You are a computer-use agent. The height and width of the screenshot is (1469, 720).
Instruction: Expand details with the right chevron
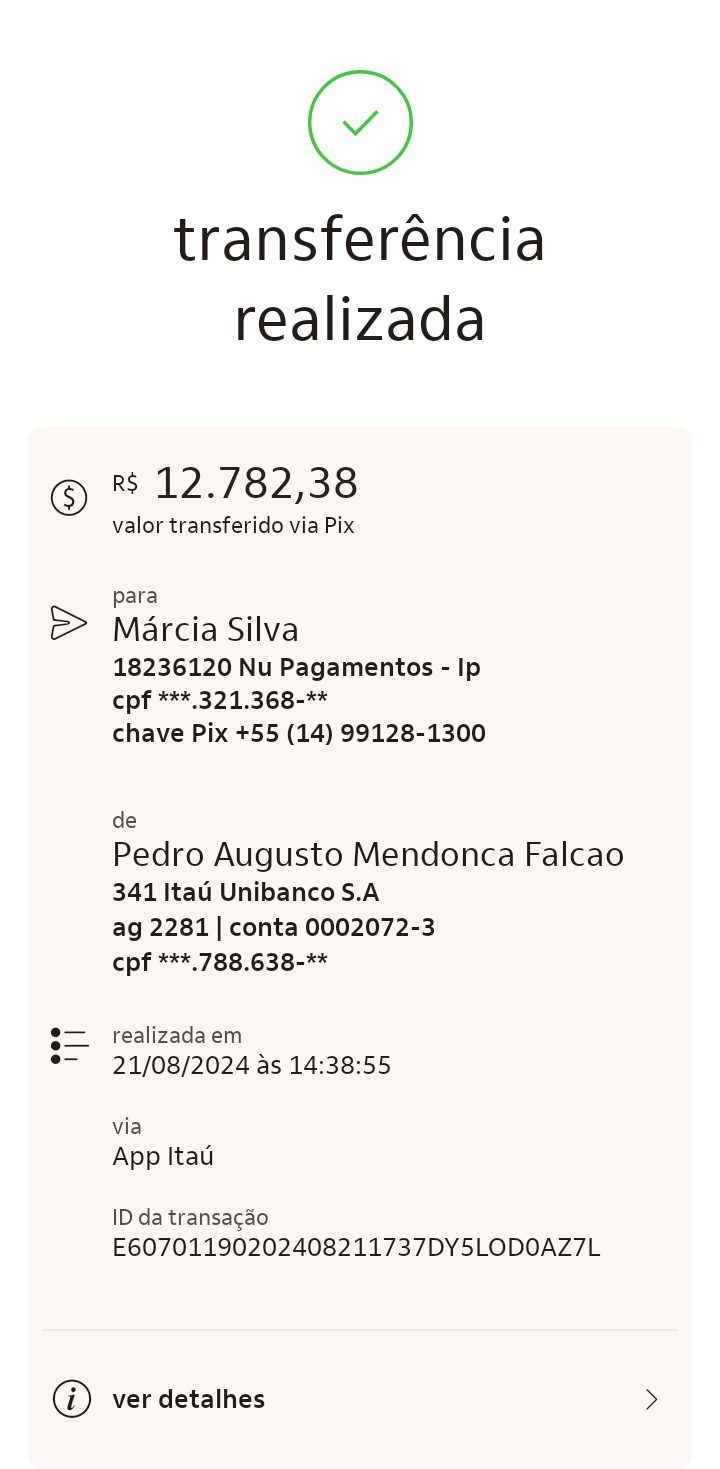651,1399
